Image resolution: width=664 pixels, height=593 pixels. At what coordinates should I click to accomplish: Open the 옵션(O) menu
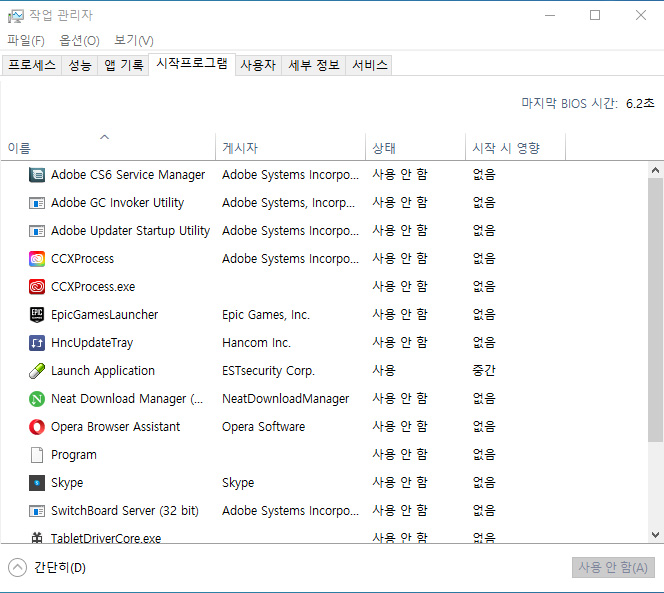79,40
